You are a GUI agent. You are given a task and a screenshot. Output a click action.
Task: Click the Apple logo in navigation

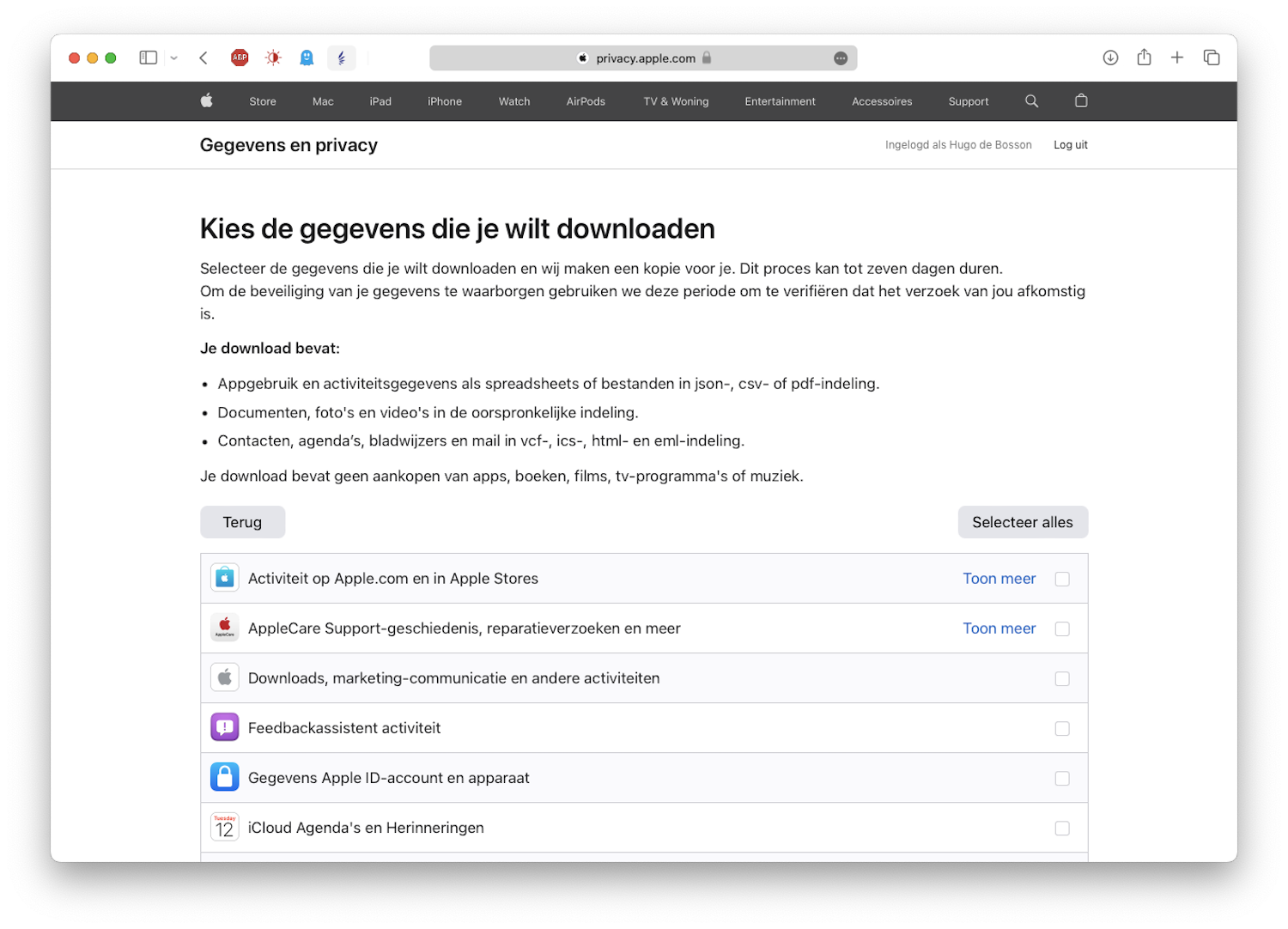click(207, 100)
